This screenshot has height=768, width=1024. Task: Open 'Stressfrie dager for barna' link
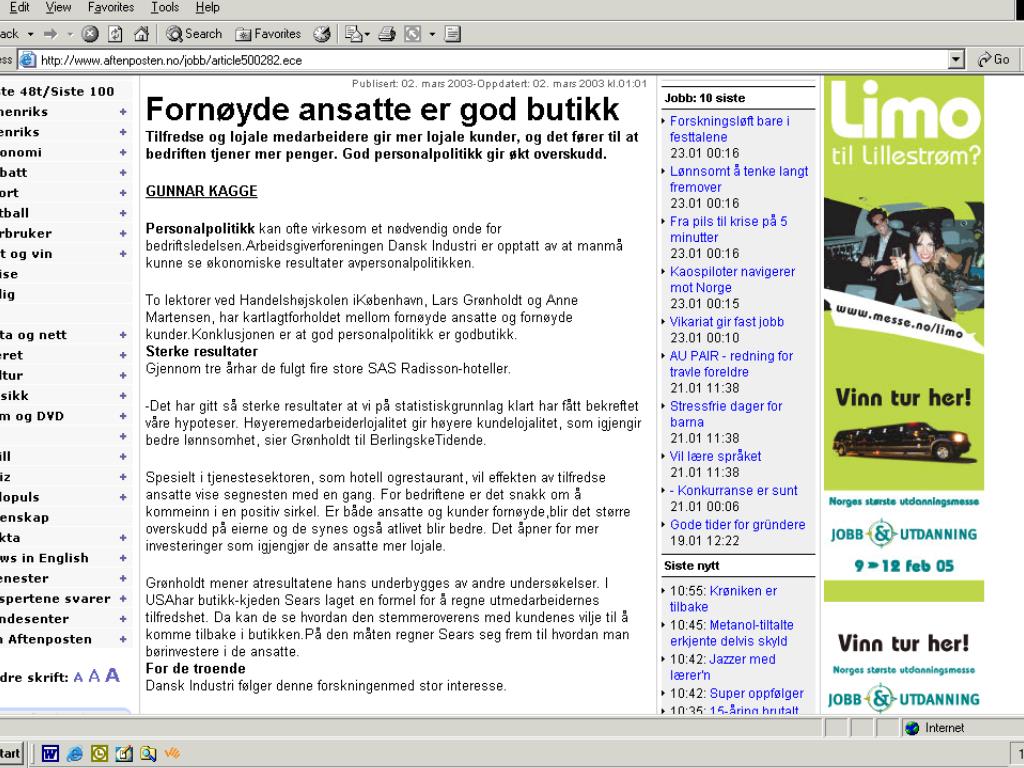point(726,414)
